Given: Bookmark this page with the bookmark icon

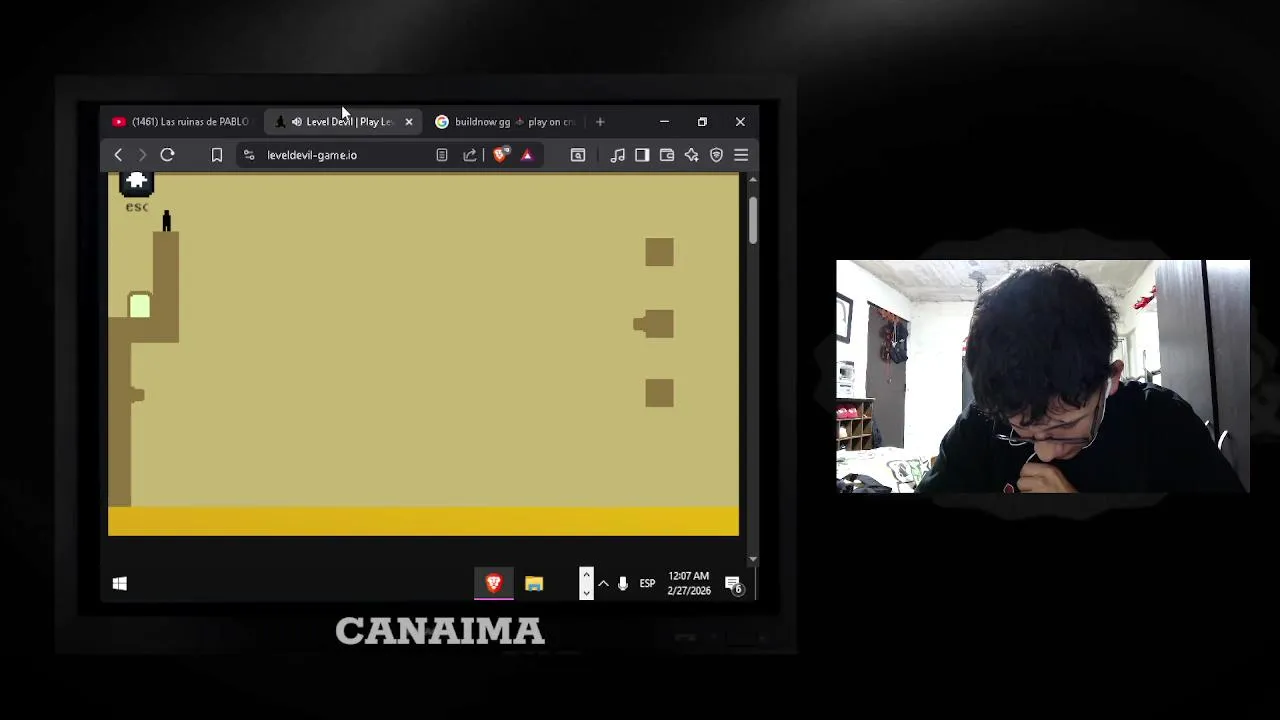Looking at the screenshot, I should 216,155.
